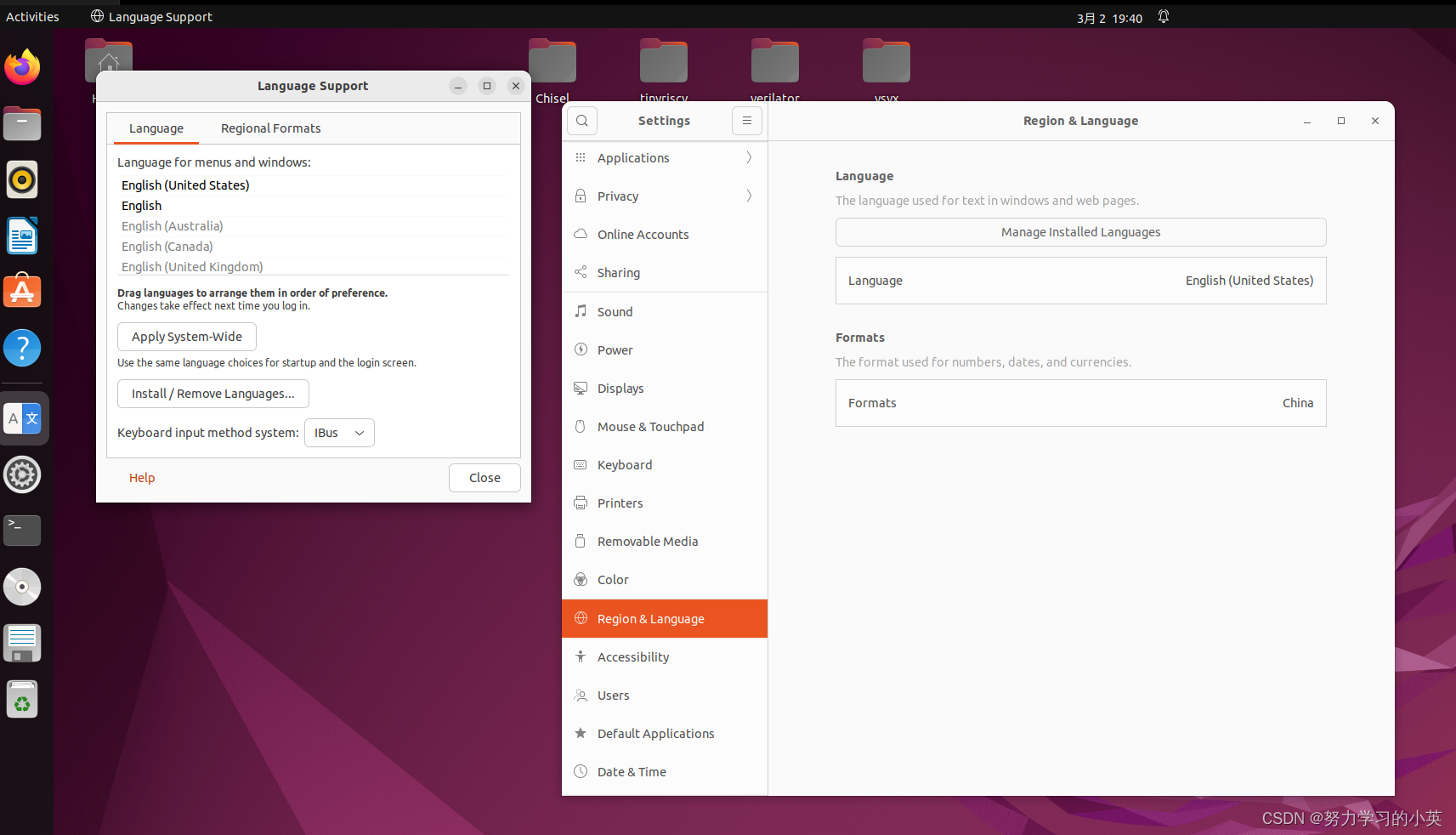The height and width of the screenshot is (835, 1456).
Task: Select Region & Language in the sidebar
Action: point(651,618)
